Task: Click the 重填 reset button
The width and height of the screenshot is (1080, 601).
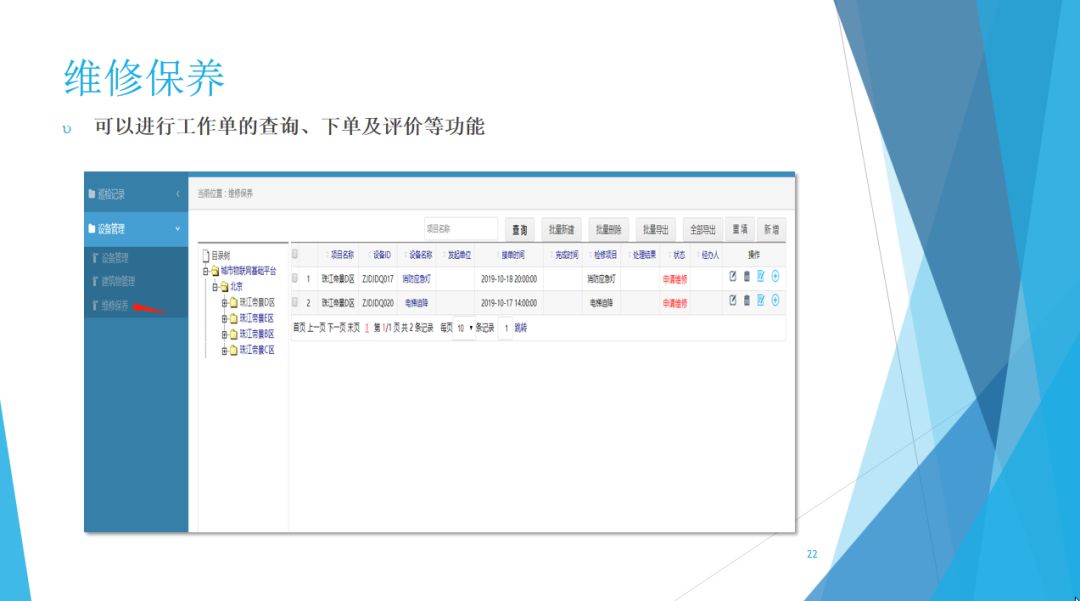Action: (740, 229)
